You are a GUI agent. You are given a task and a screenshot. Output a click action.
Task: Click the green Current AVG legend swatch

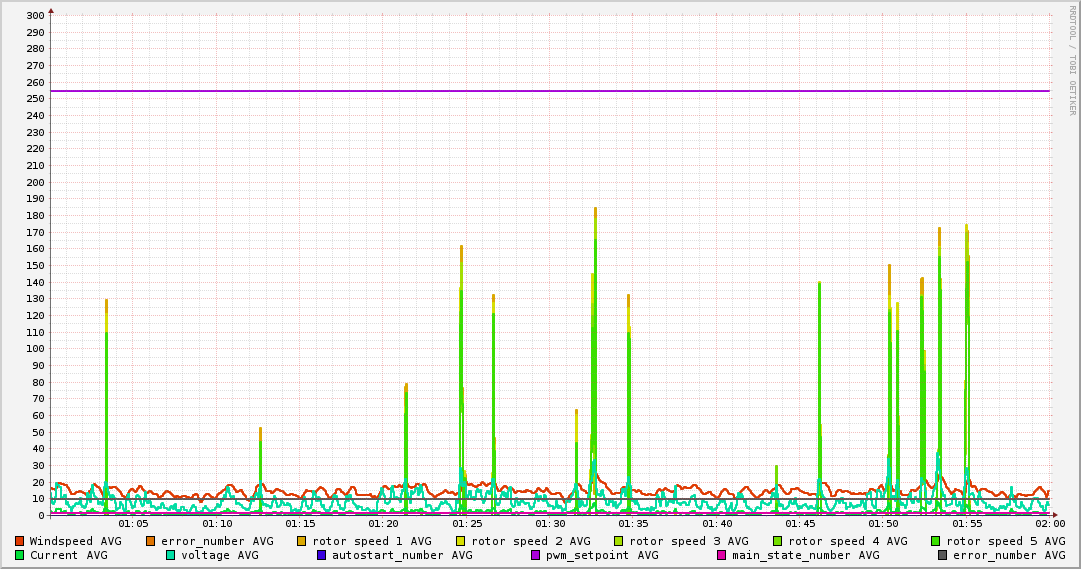pos(19,555)
